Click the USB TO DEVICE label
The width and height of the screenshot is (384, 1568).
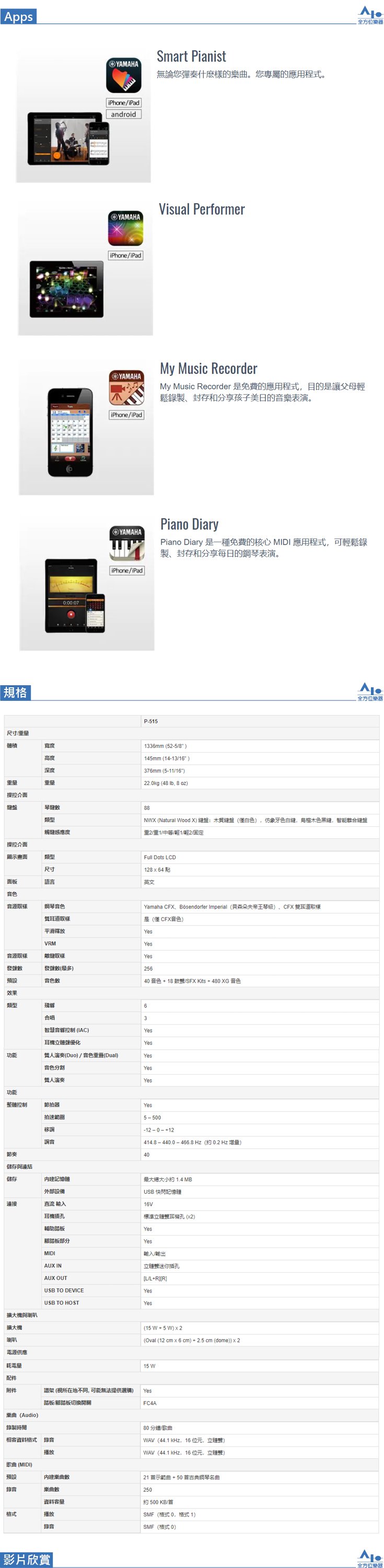pyautogui.click(x=64, y=1291)
